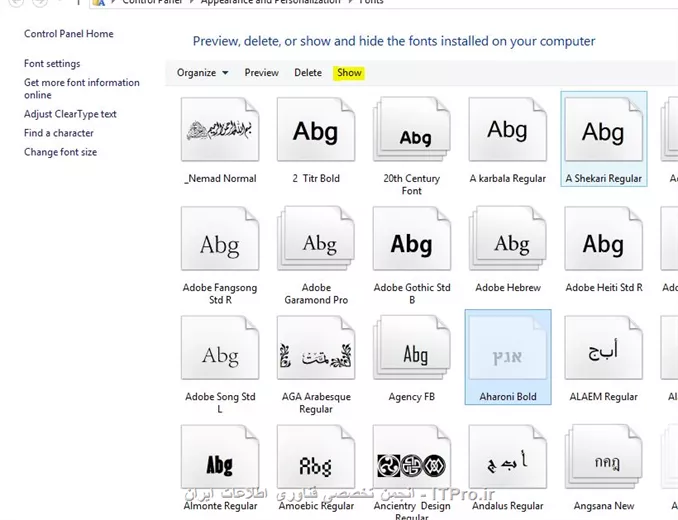Select the 2 Titr Bold font icon
This screenshot has height=520, width=678.
(316, 129)
